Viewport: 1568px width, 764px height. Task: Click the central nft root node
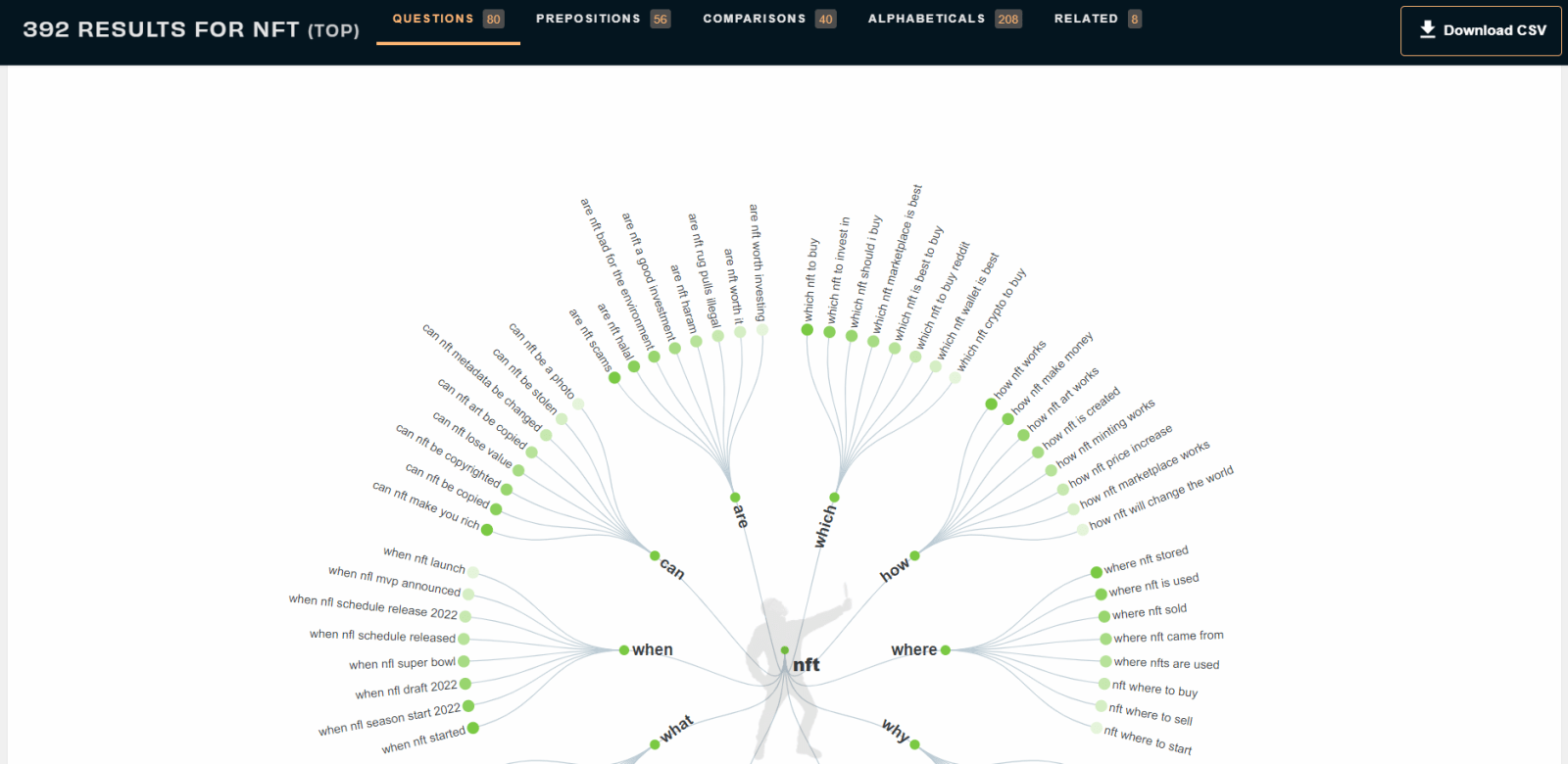click(x=785, y=650)
